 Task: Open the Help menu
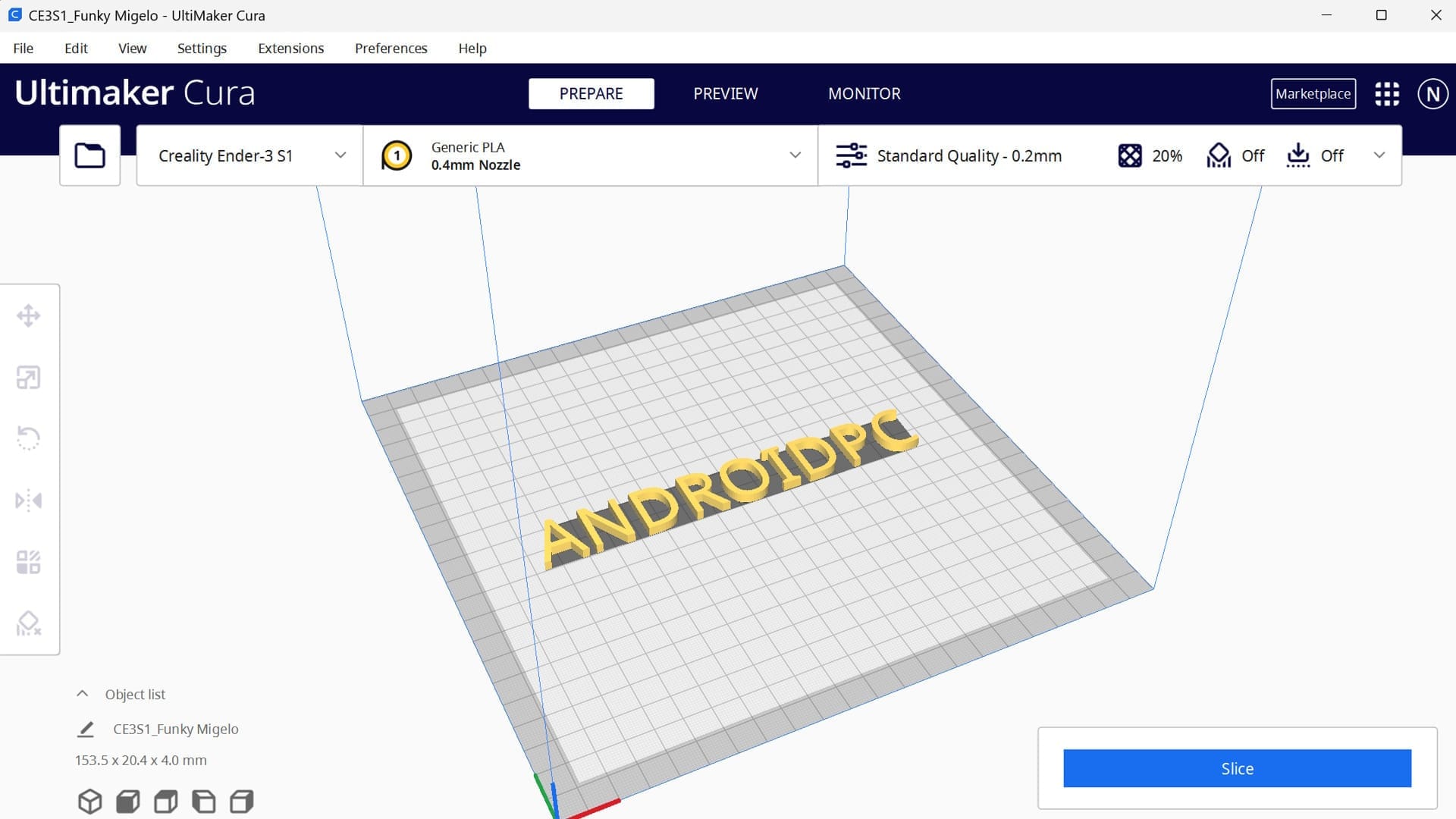coord(472,48)
